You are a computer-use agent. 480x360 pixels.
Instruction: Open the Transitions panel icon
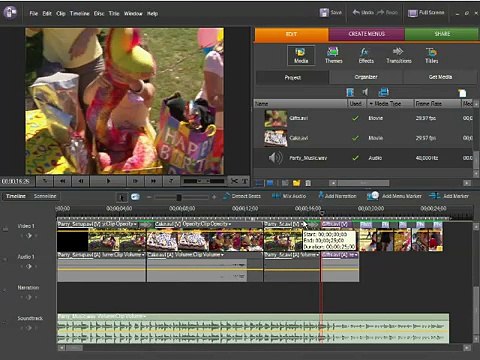[399, 55]
